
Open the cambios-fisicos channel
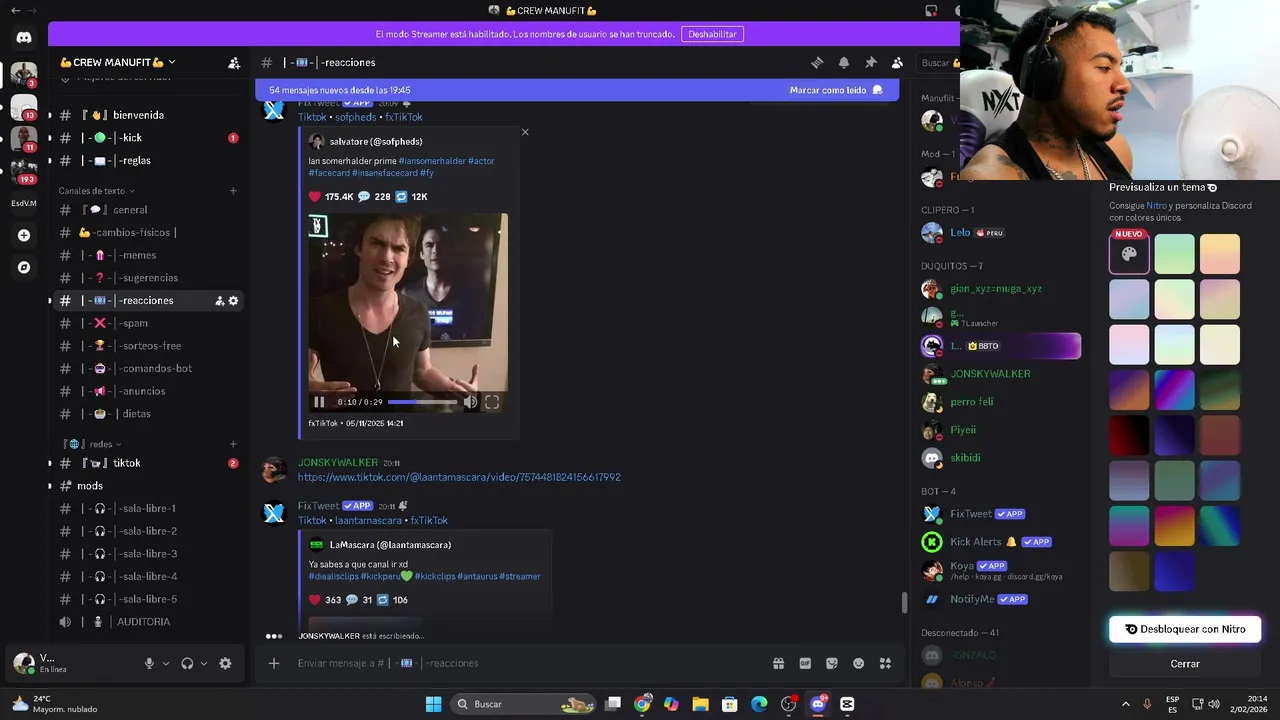pyautogui.click(x=148, y=233)
